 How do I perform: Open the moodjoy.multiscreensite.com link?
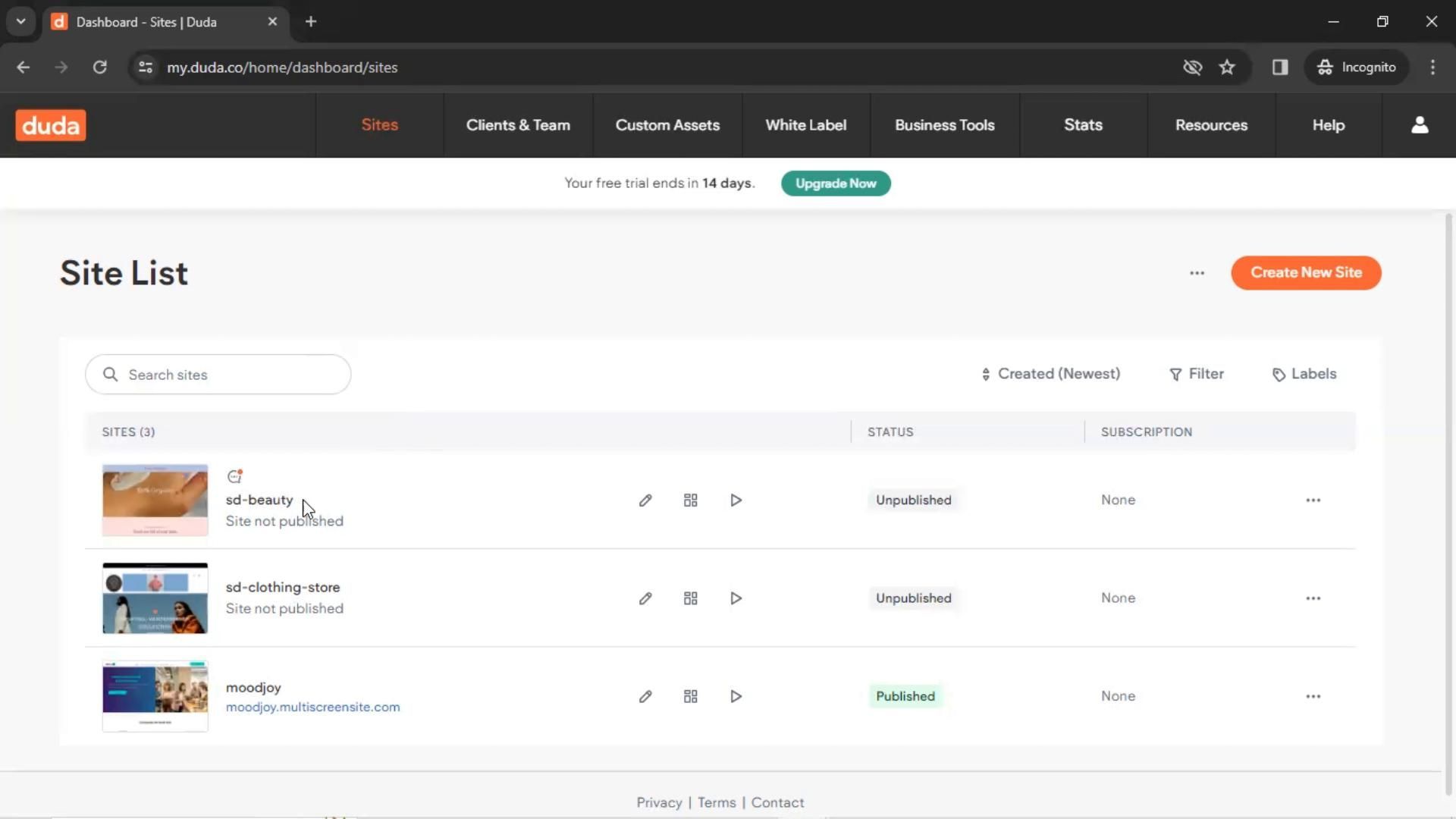(312, 707)
